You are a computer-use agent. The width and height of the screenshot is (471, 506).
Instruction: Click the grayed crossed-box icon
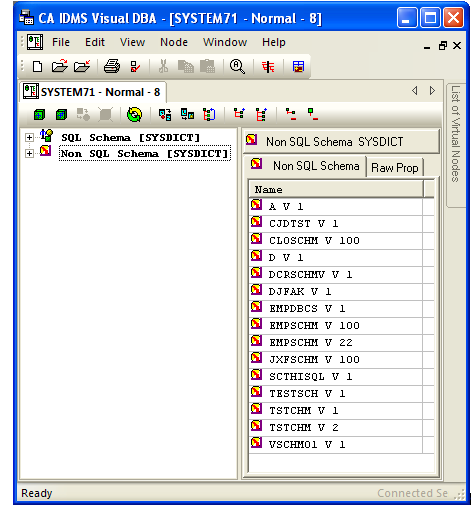(x=106, y=115)
